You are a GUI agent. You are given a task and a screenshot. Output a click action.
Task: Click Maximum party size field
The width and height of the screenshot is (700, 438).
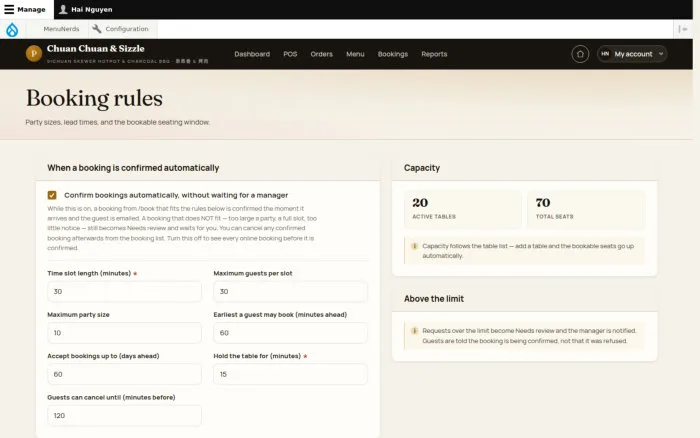pos(124,333)
